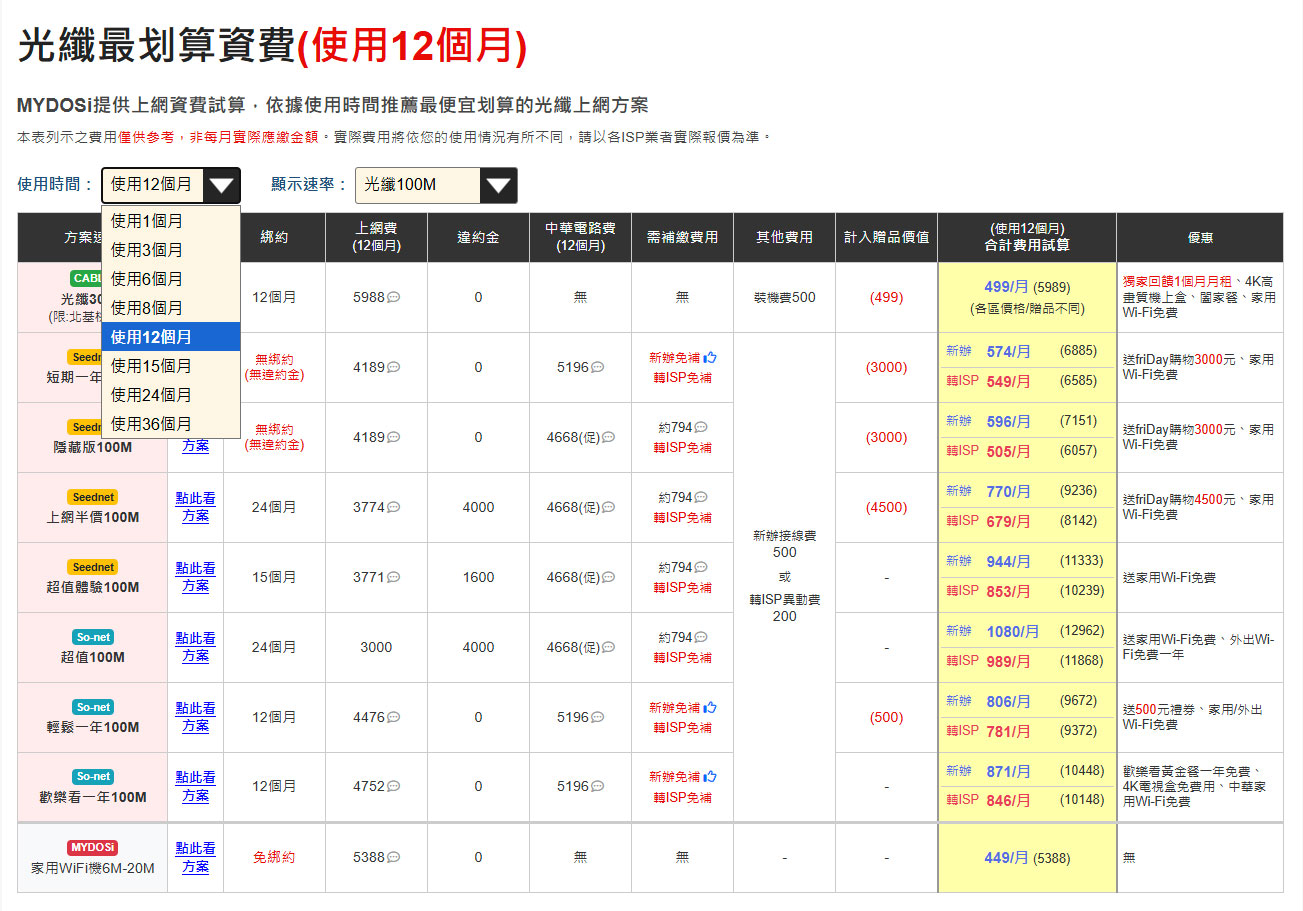
Task: Click the 優惠 column header
Action: click(1200, 237)
